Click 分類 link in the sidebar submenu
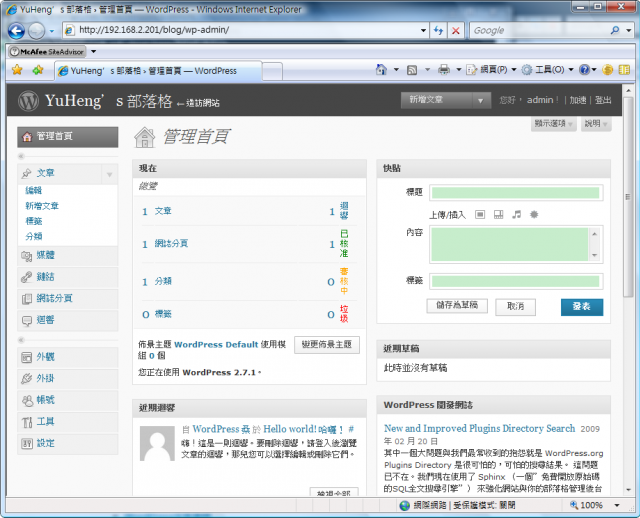This screenshot has height=518, width=640. click(x=33, y=236)
